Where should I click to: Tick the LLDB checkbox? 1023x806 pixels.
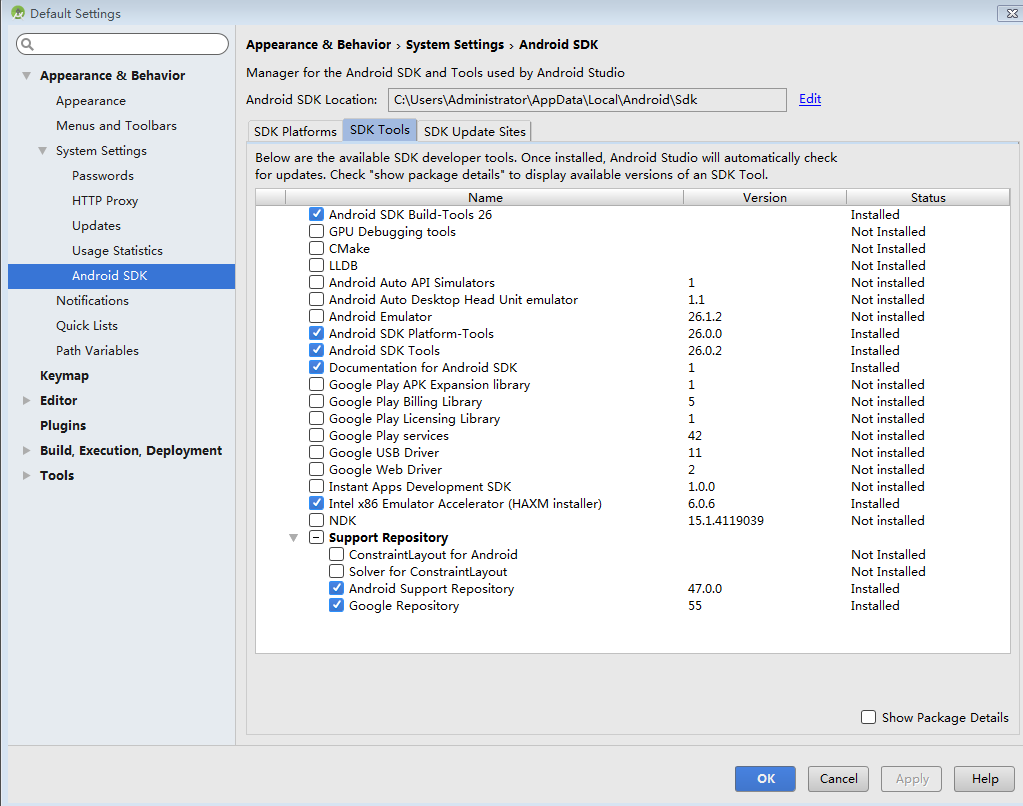click(316, 264)
